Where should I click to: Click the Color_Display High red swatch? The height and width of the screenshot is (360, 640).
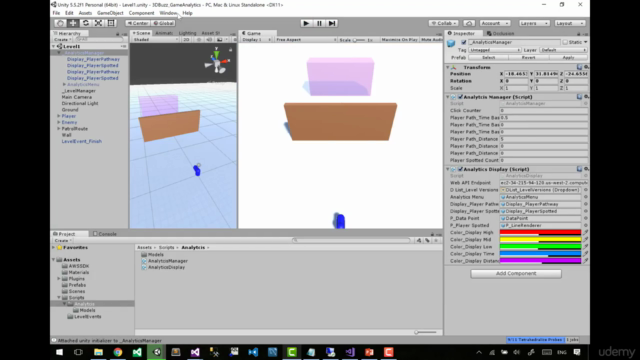coord(540,232)
